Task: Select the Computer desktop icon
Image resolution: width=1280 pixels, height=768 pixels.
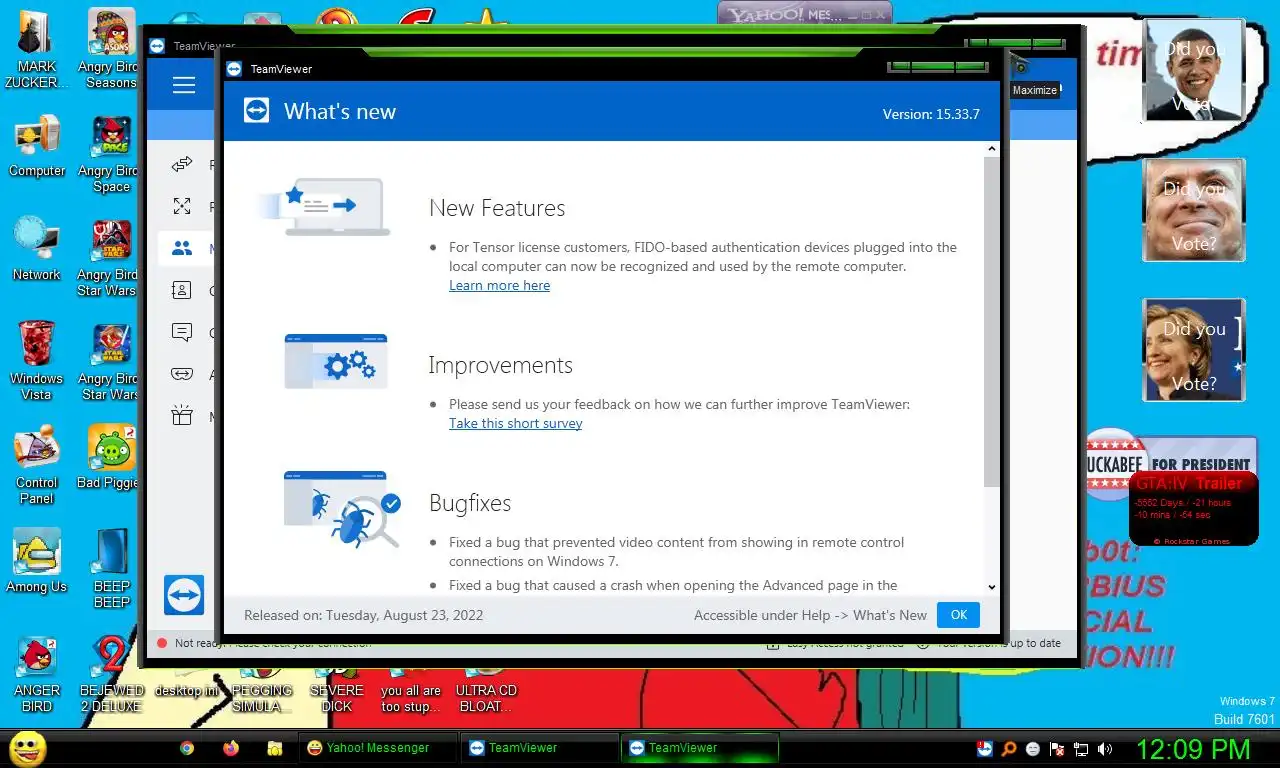Action: [37, 146]
